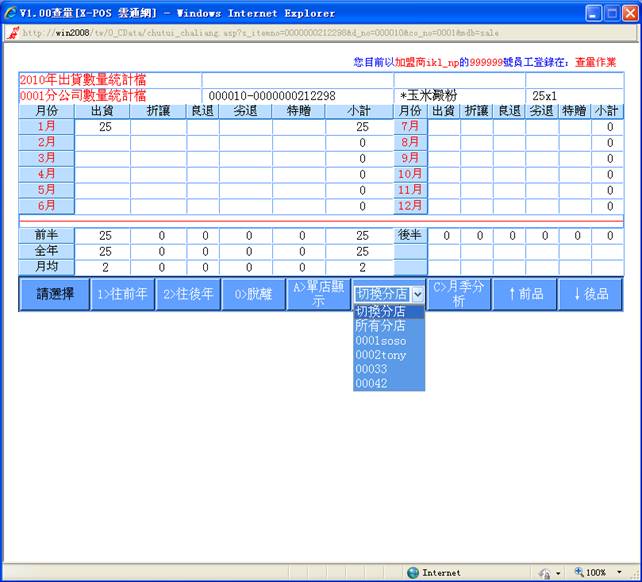Click the Internet zone globe icon
Screen dimensions: 642x582
(410, 573)
